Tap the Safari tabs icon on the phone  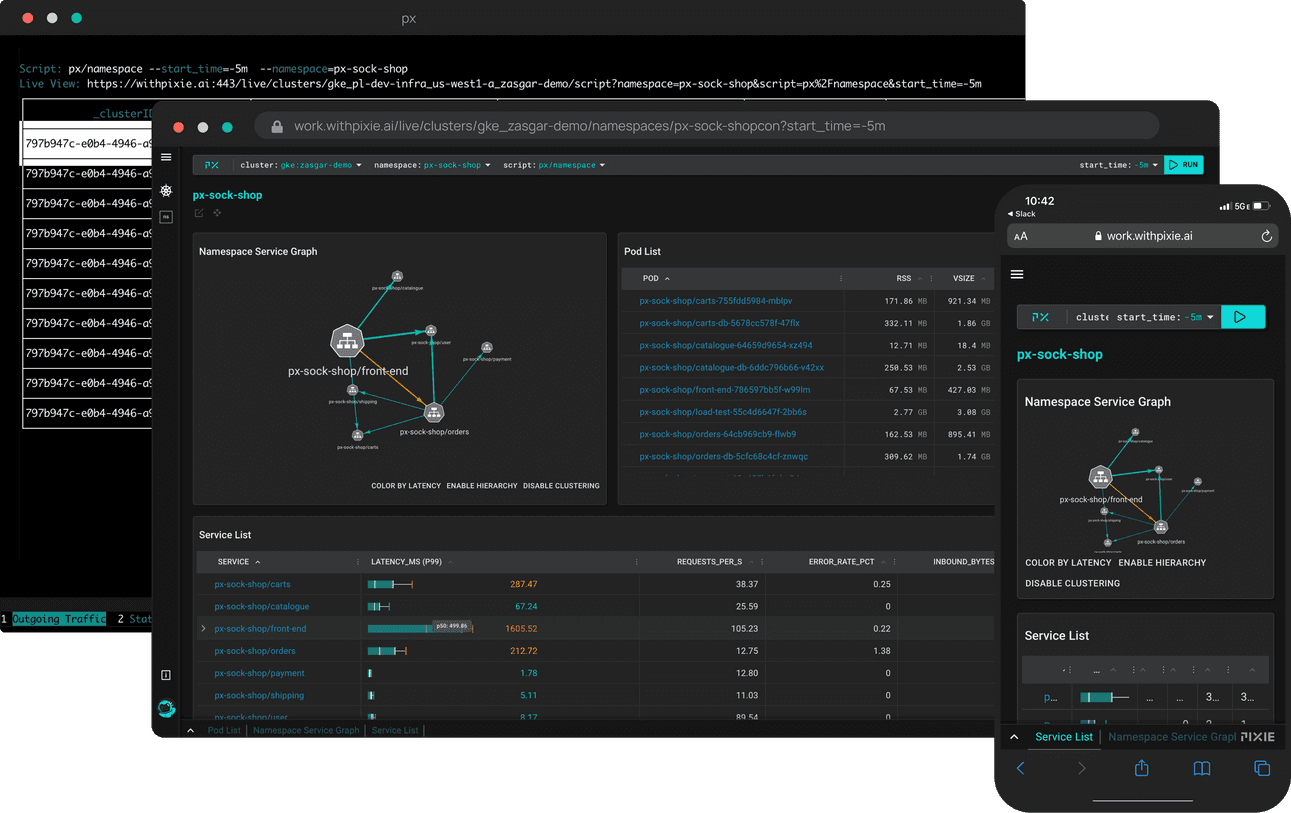point(1262,768)
